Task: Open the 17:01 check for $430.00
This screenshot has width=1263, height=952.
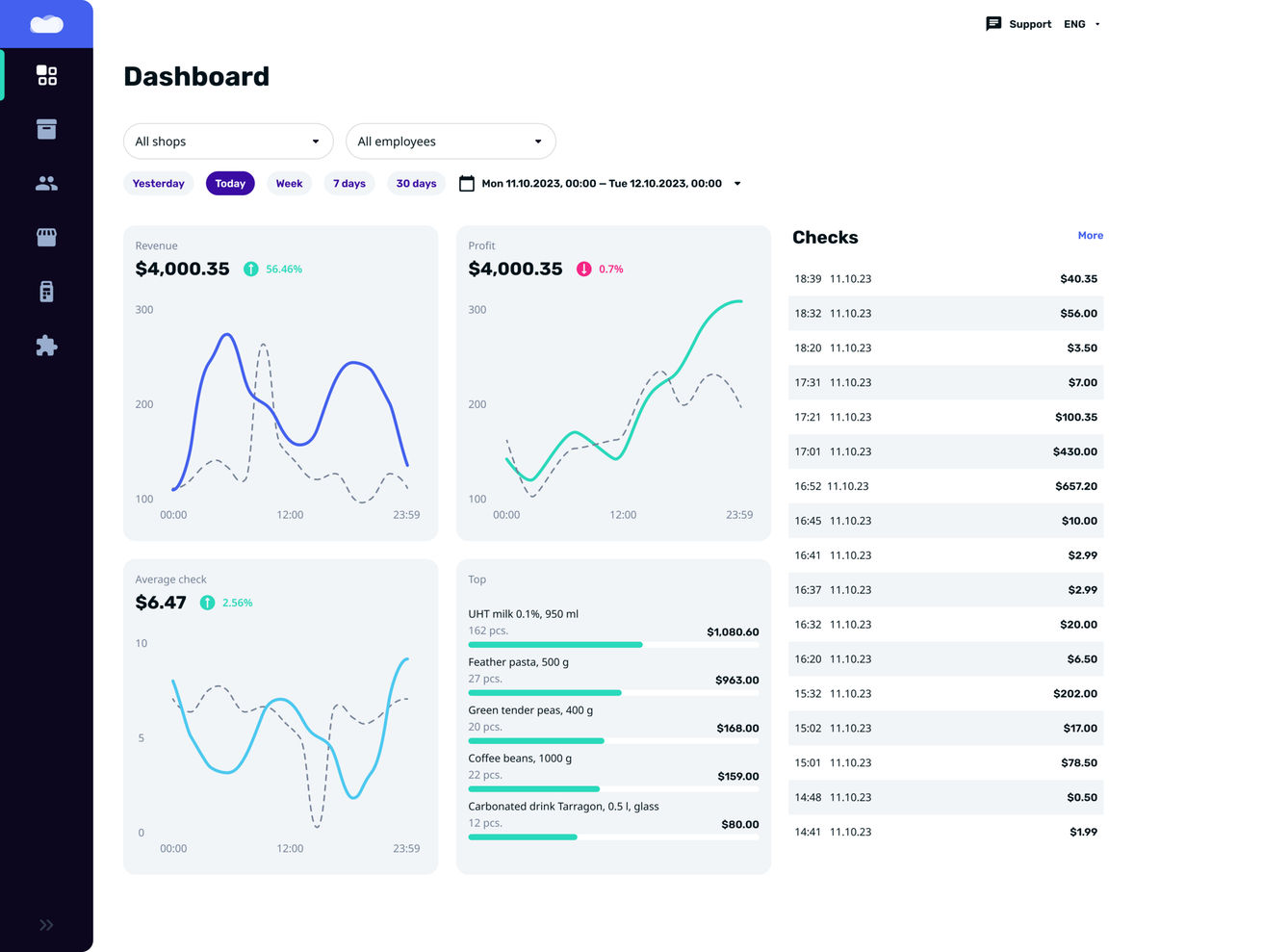Action: (946, 451)
